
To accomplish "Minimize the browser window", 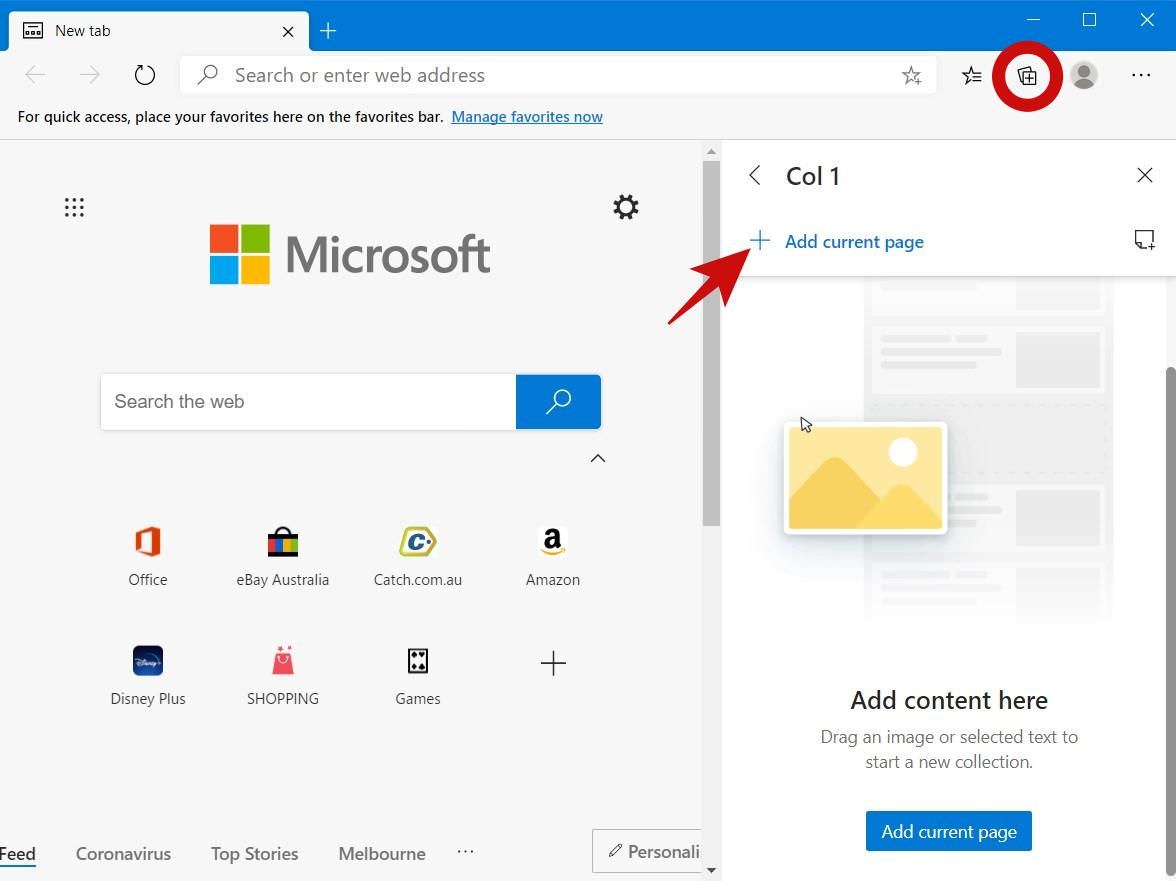I will click(x=1033, y=19).
